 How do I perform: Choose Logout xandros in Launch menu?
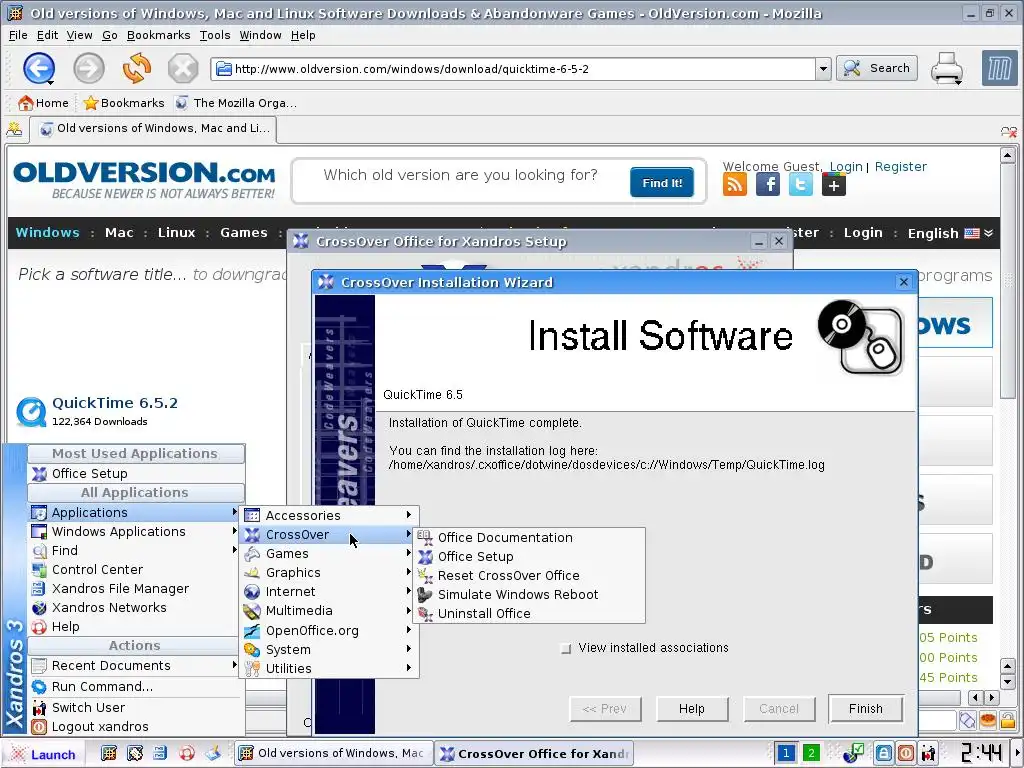135,726
